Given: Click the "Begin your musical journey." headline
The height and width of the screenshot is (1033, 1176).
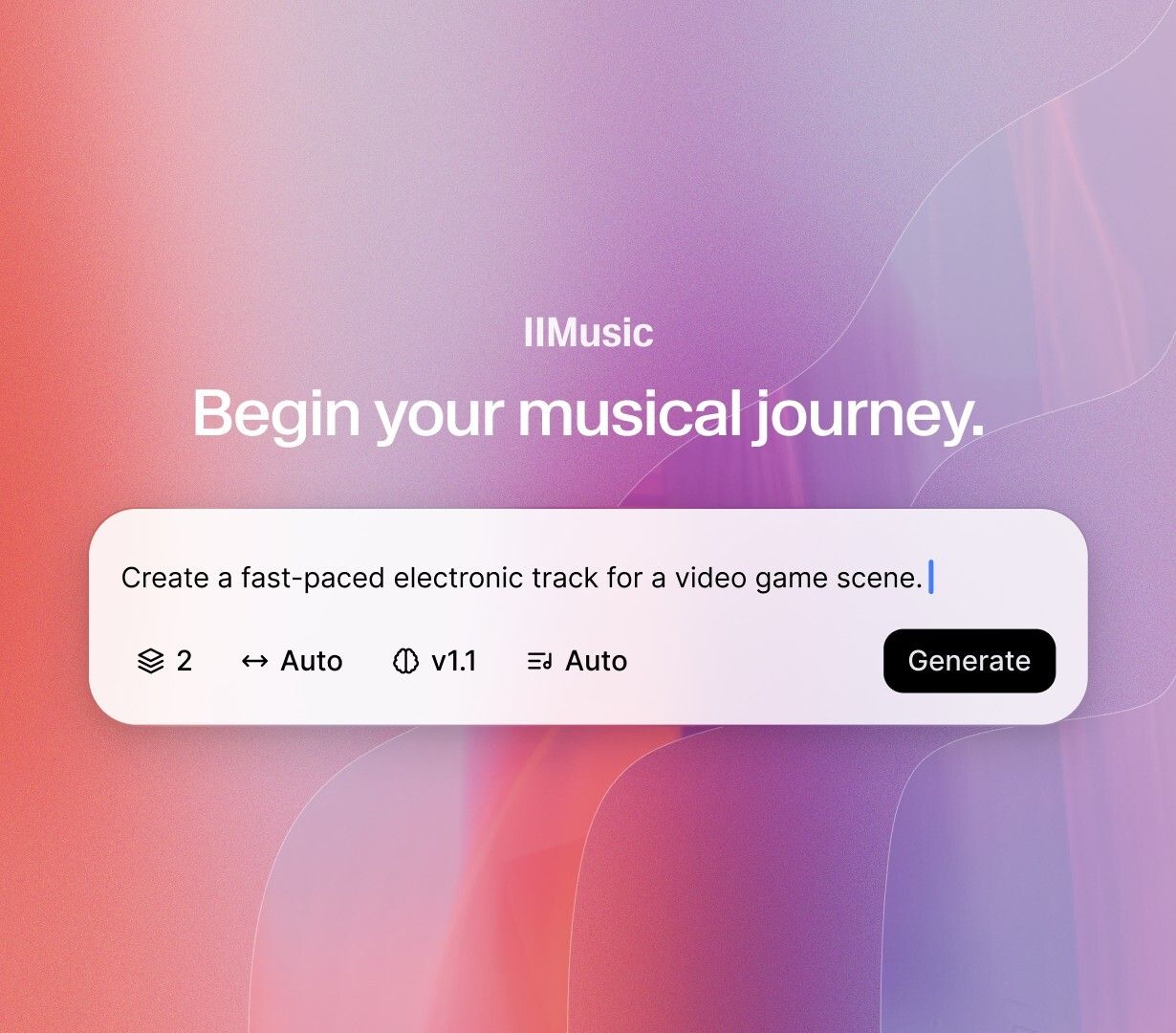Looking at the screenshot, I should (x=589, y=415).
